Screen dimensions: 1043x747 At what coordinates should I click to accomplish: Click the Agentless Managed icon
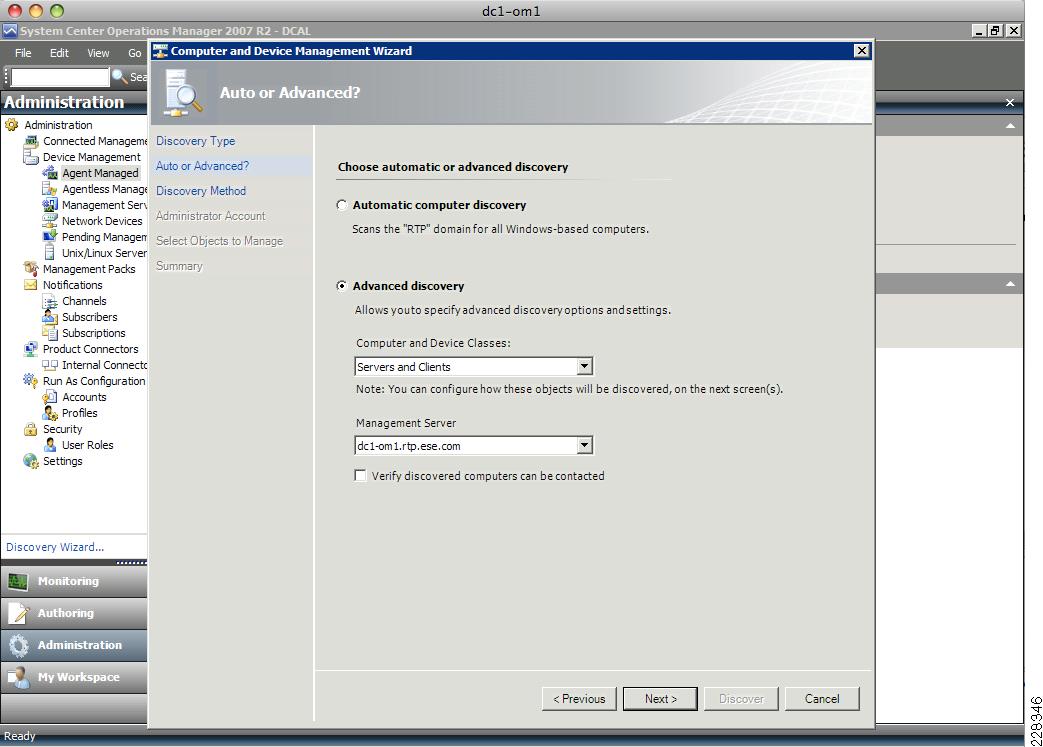[x=50, y=189]
